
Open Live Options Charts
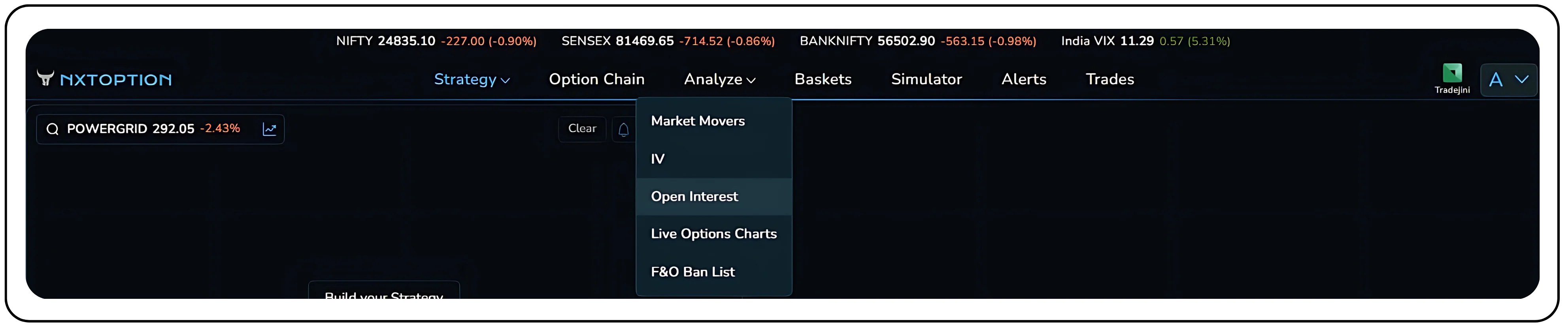tap(713, 233)
